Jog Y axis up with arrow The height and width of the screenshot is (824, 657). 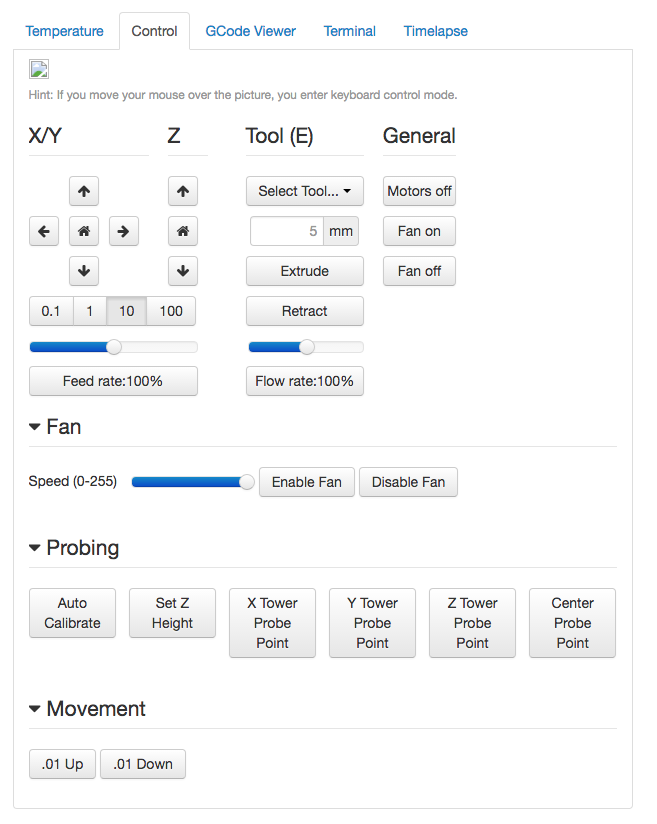click(x=84, y=191)
